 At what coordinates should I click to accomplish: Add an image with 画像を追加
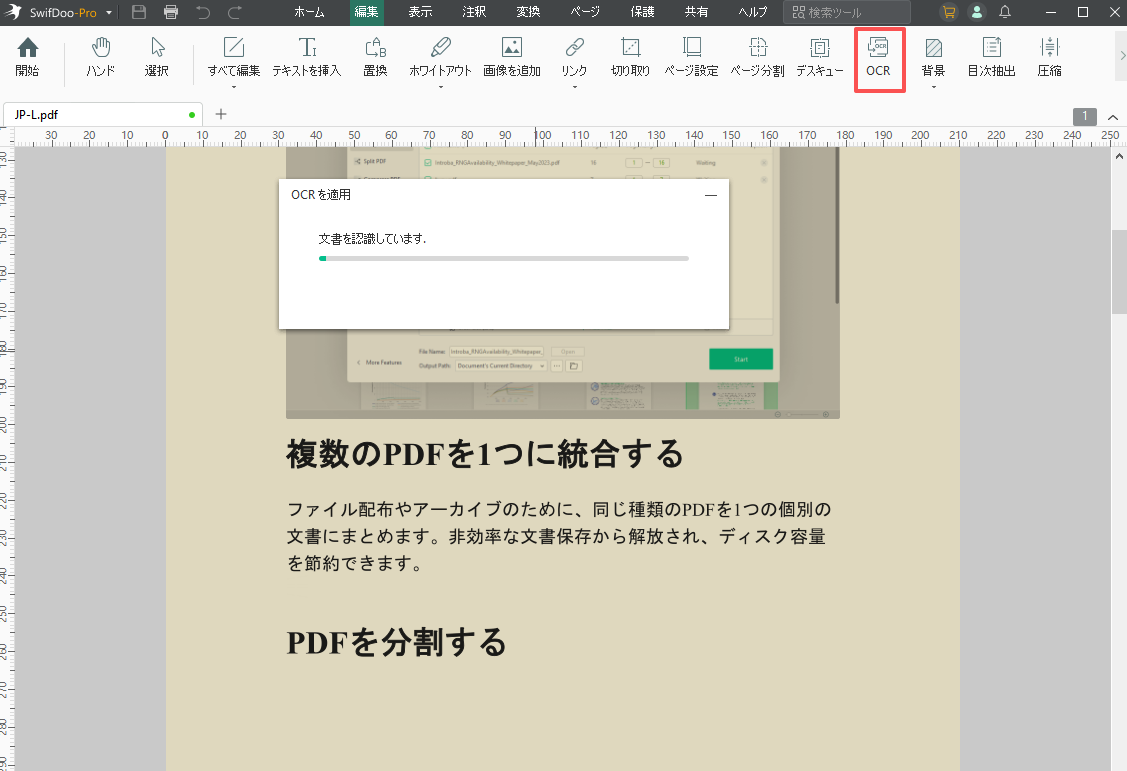pos(511,55)
